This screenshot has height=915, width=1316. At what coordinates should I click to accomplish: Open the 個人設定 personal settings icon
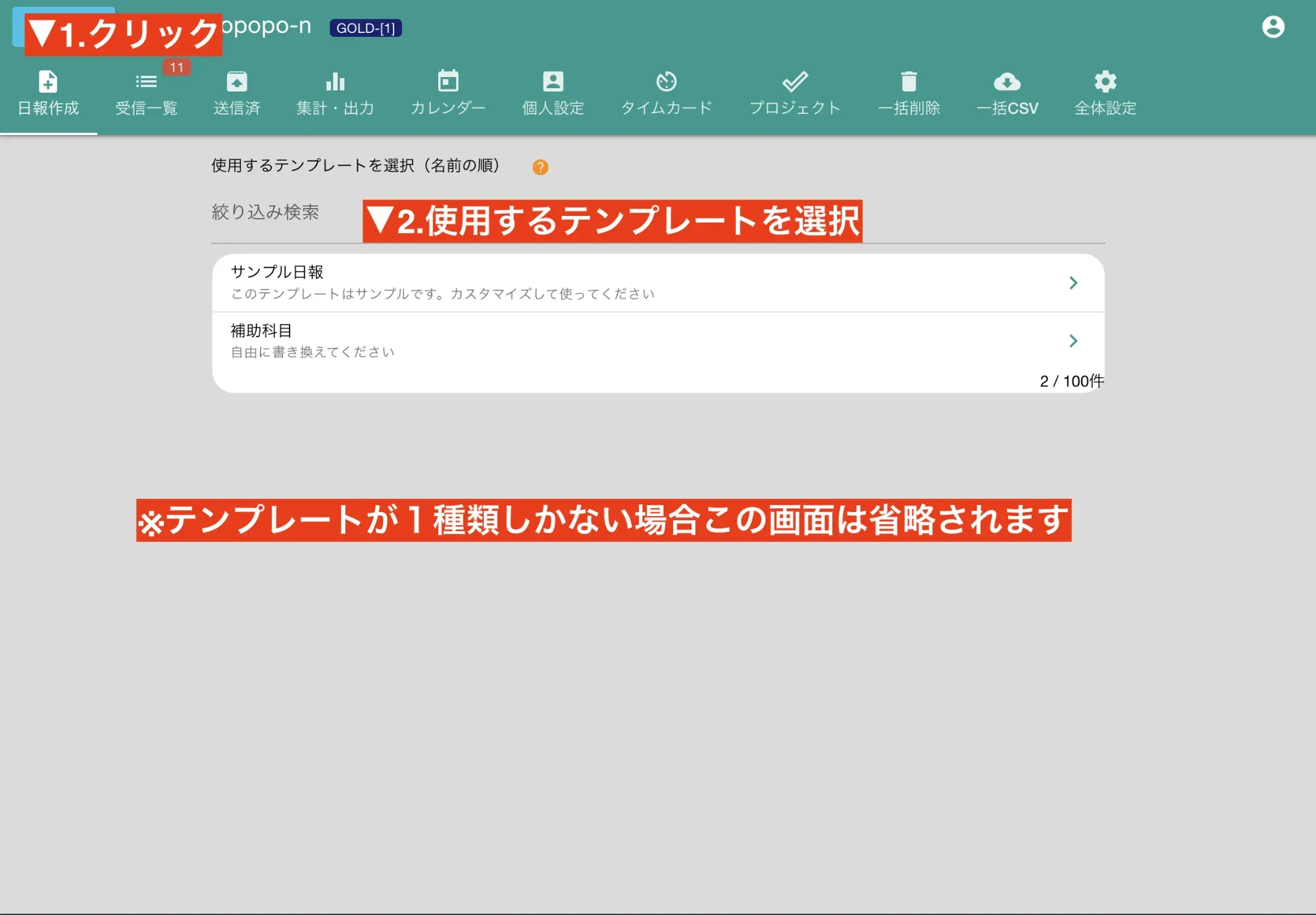[x=553, y=82]
